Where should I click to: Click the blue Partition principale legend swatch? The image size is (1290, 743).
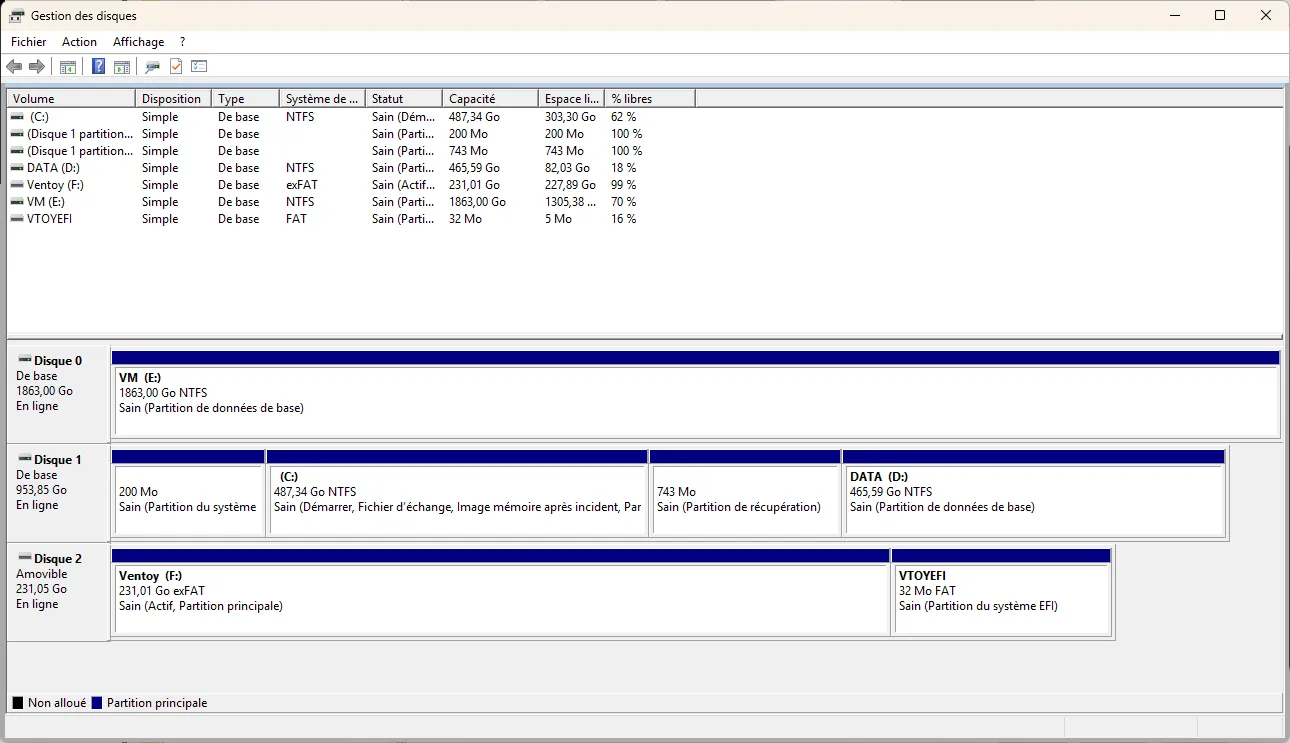tap(97, 703)
